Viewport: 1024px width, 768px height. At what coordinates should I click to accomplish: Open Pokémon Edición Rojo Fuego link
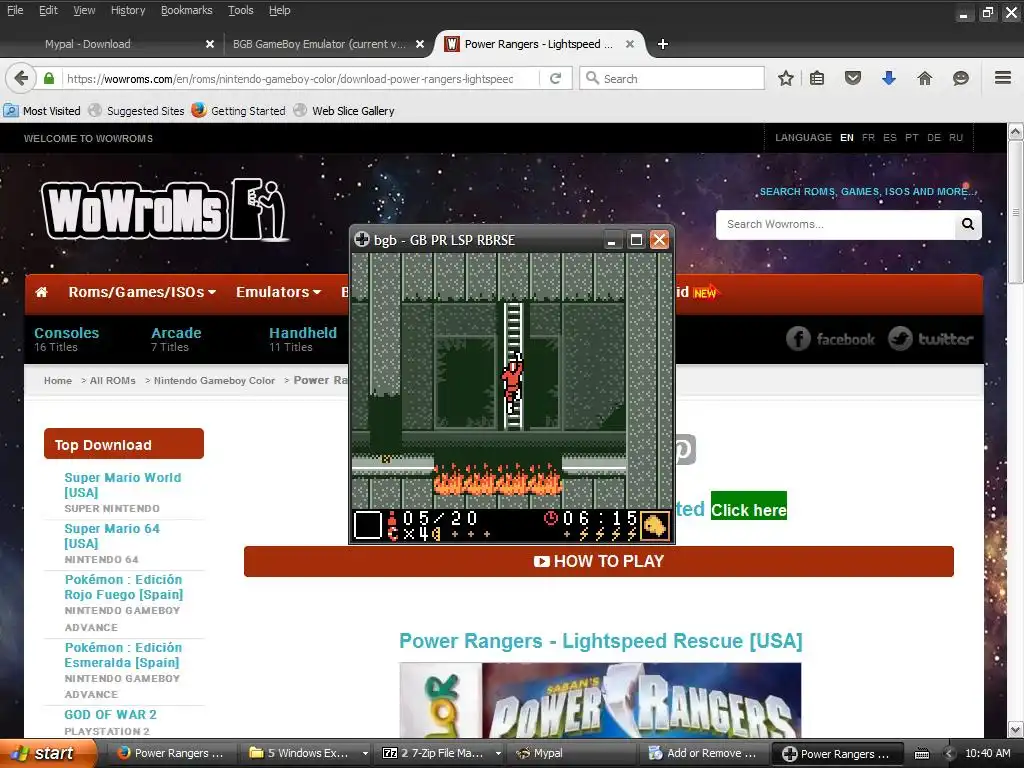coord(123,587)
